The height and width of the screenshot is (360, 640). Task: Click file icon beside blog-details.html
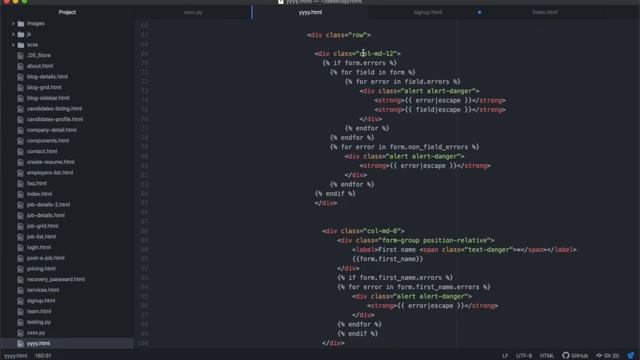(x=20, y=77)
